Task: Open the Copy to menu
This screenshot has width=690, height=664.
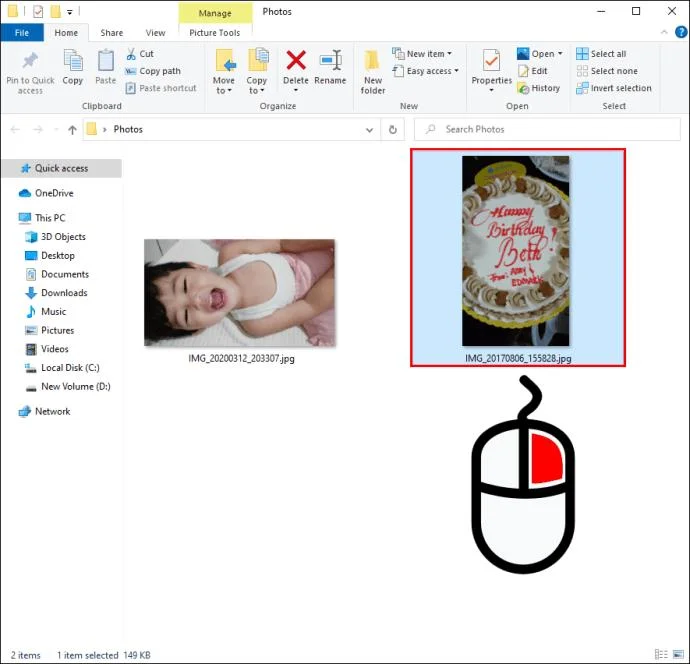Action: [x=257, y=71]
